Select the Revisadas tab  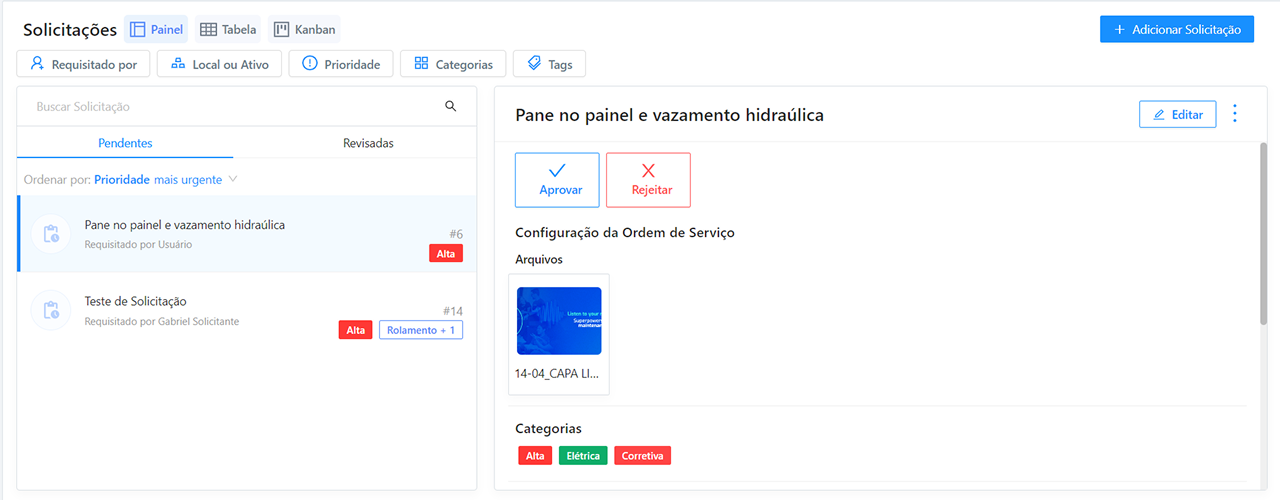coord(368,143)
